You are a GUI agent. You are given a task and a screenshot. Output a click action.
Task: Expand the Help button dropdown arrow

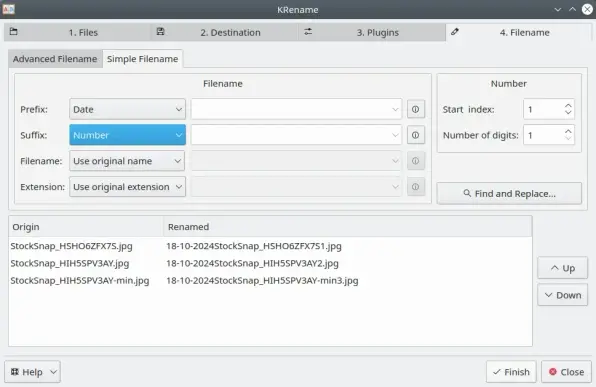pyautogui.click(x=54, y=372)
